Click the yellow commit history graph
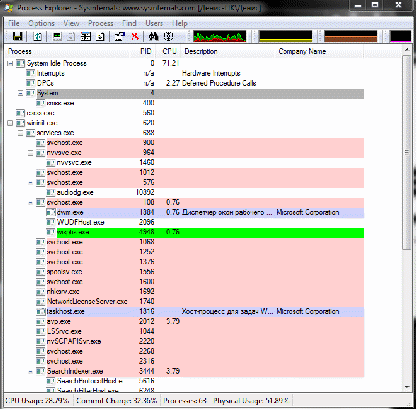Screen dimensions: 417x410 [x=286, y=36]
